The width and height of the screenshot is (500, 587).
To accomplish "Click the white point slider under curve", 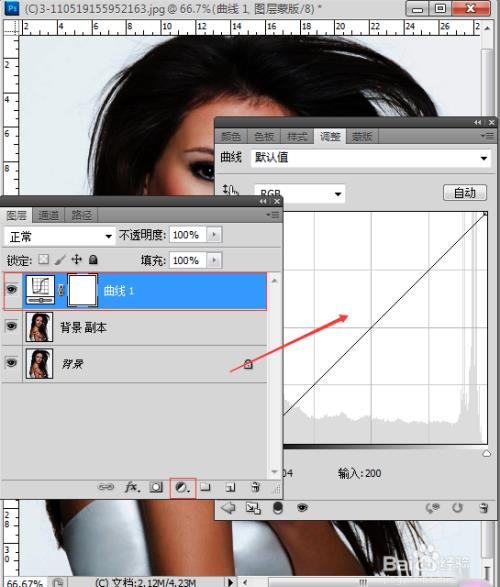I will tap(487, 454).
